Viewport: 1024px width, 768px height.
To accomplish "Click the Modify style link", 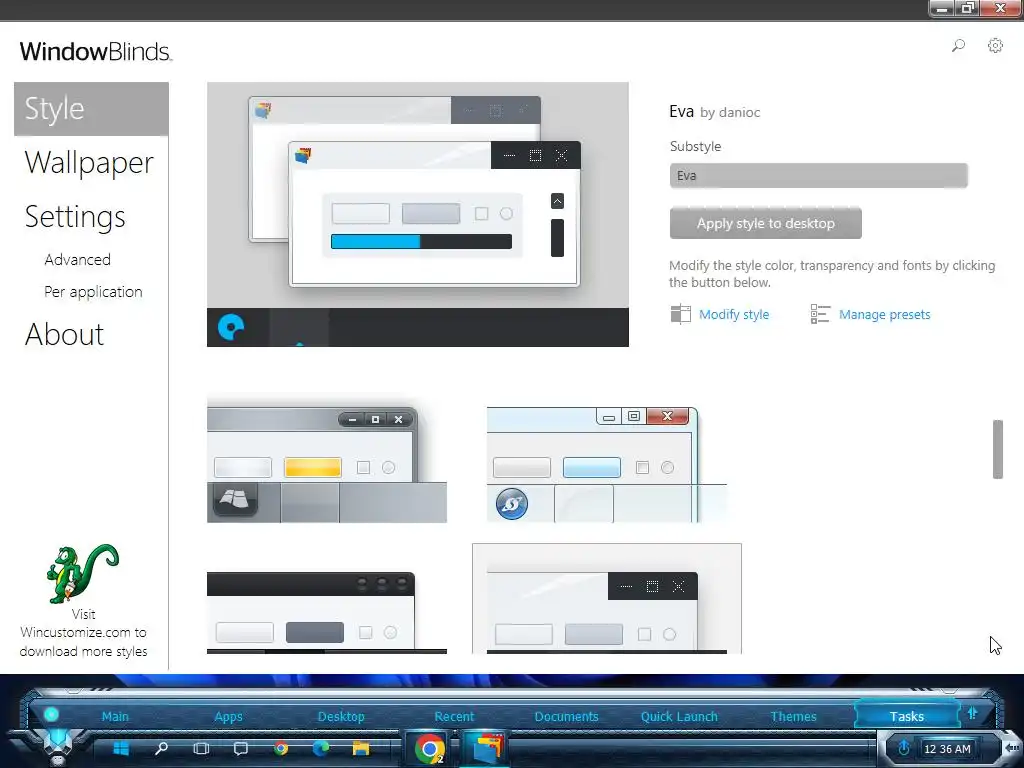I will [734, 315].
